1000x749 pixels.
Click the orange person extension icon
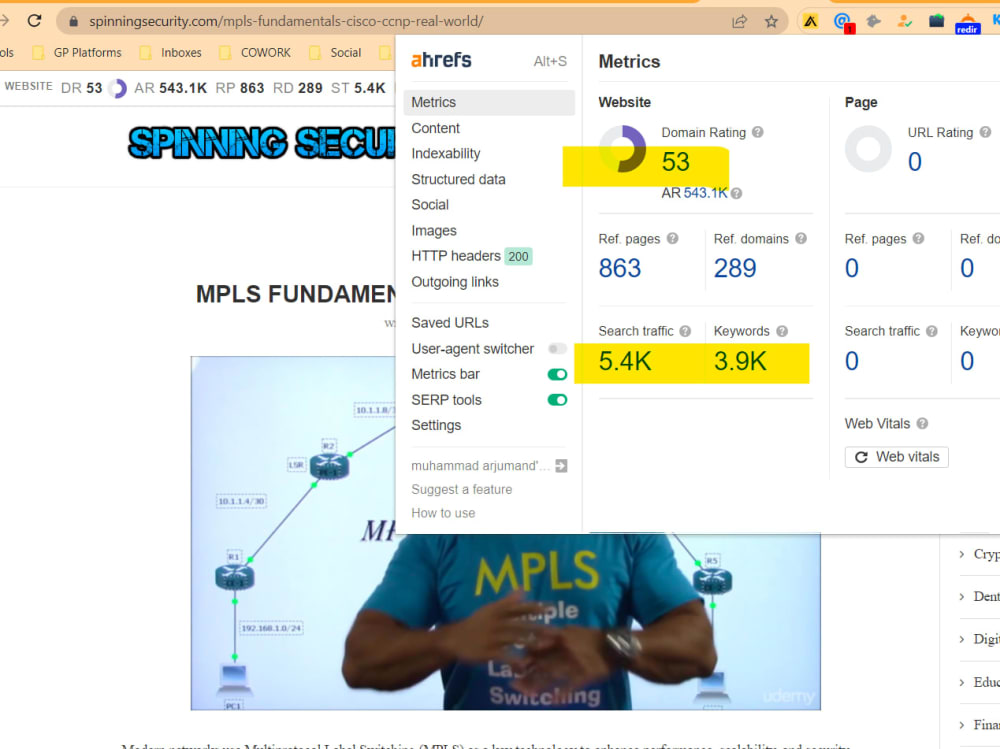(x=904, y=22)
